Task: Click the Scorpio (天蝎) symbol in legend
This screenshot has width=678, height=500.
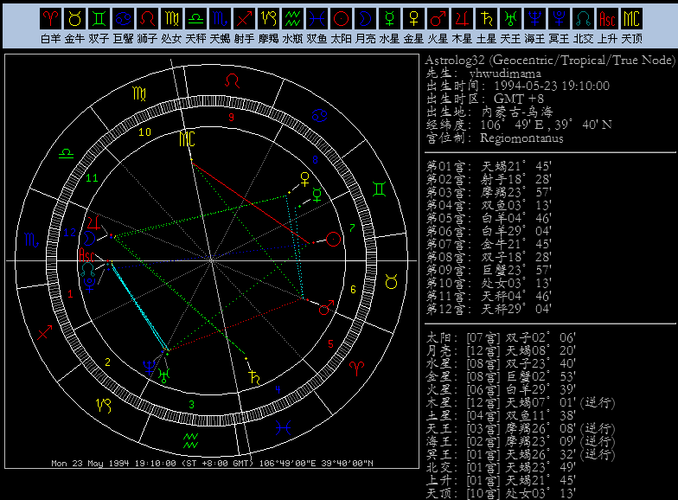Action: point(220,19)
